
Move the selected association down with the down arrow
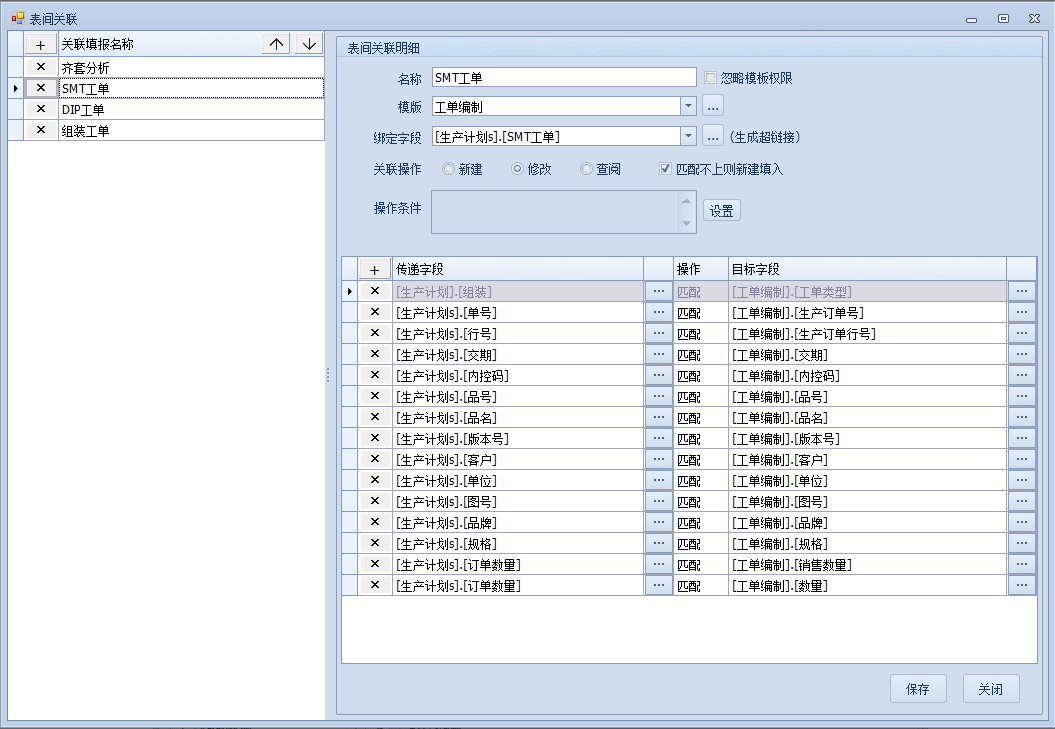tap(309, 44)
